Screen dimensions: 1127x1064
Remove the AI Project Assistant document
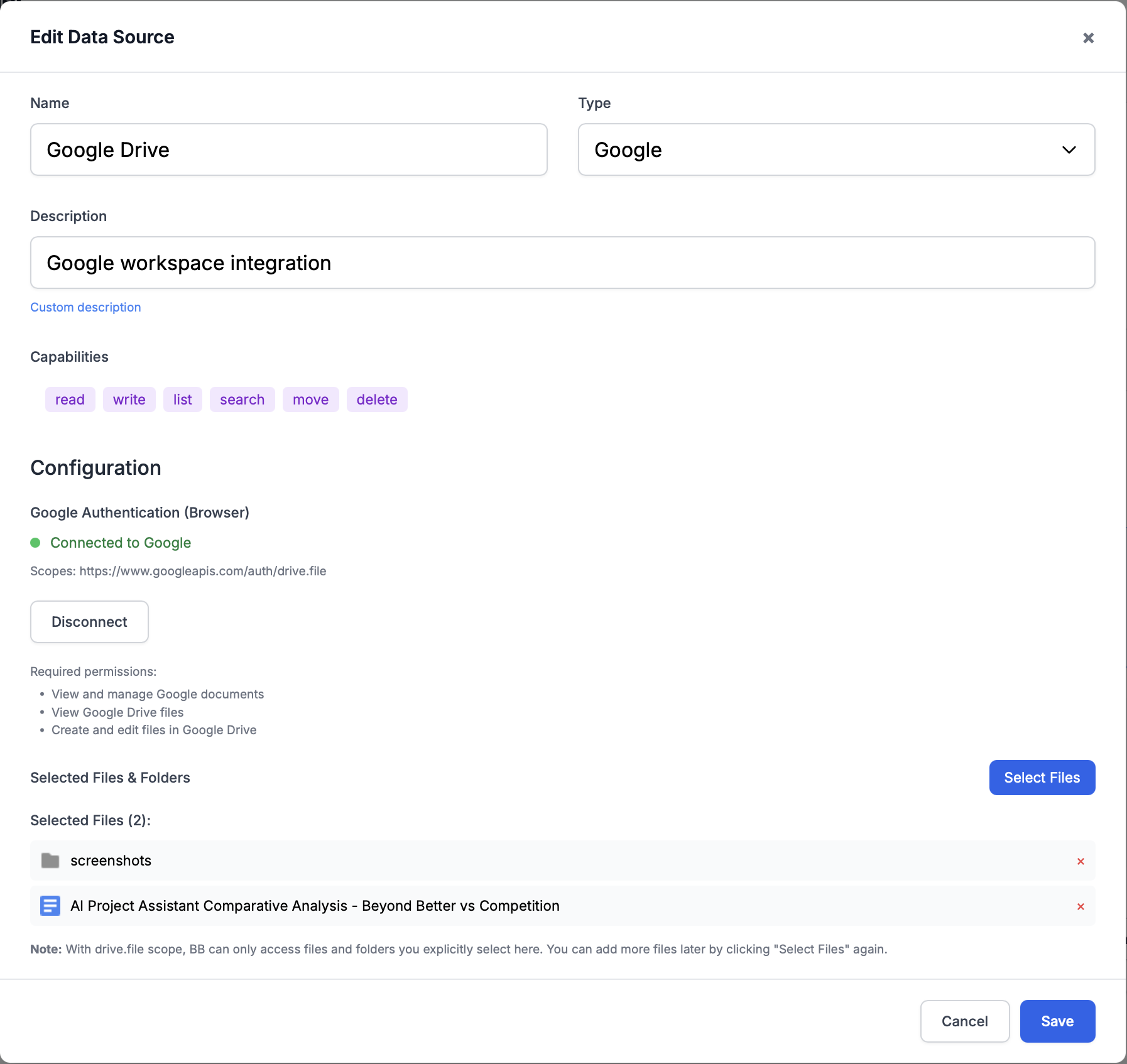click(1081, 906)
